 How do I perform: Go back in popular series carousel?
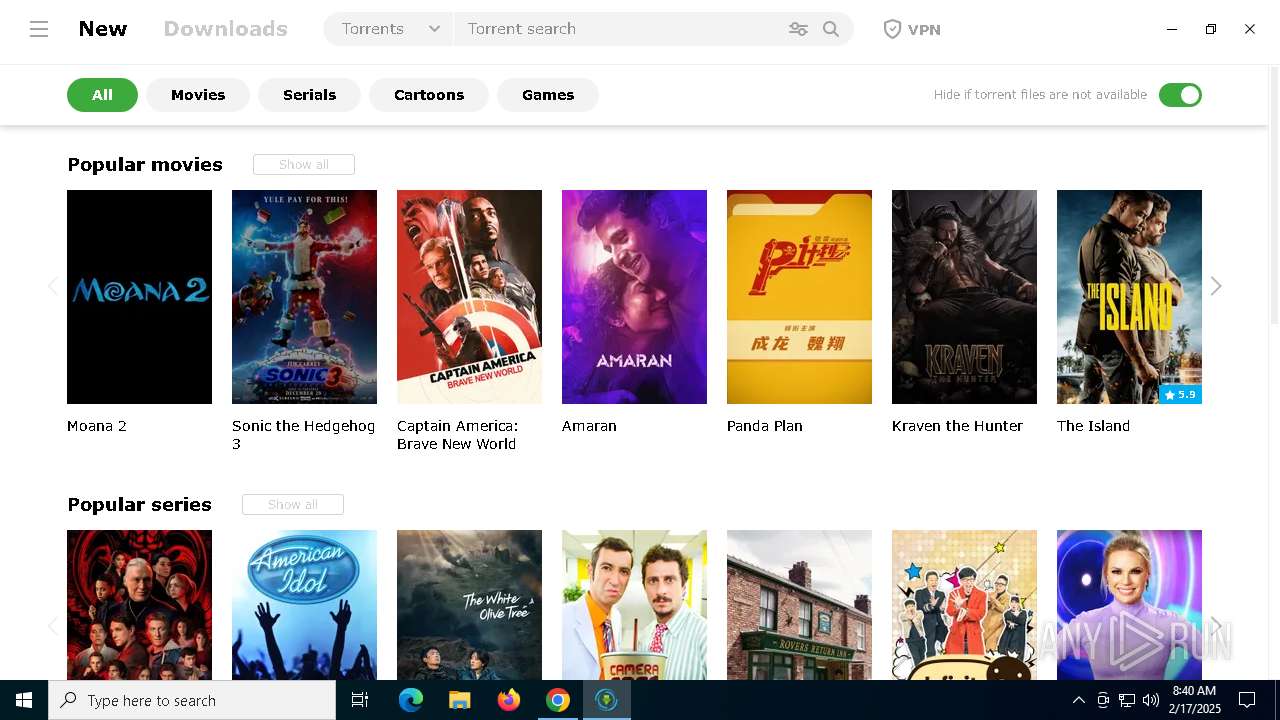[52, 626]
